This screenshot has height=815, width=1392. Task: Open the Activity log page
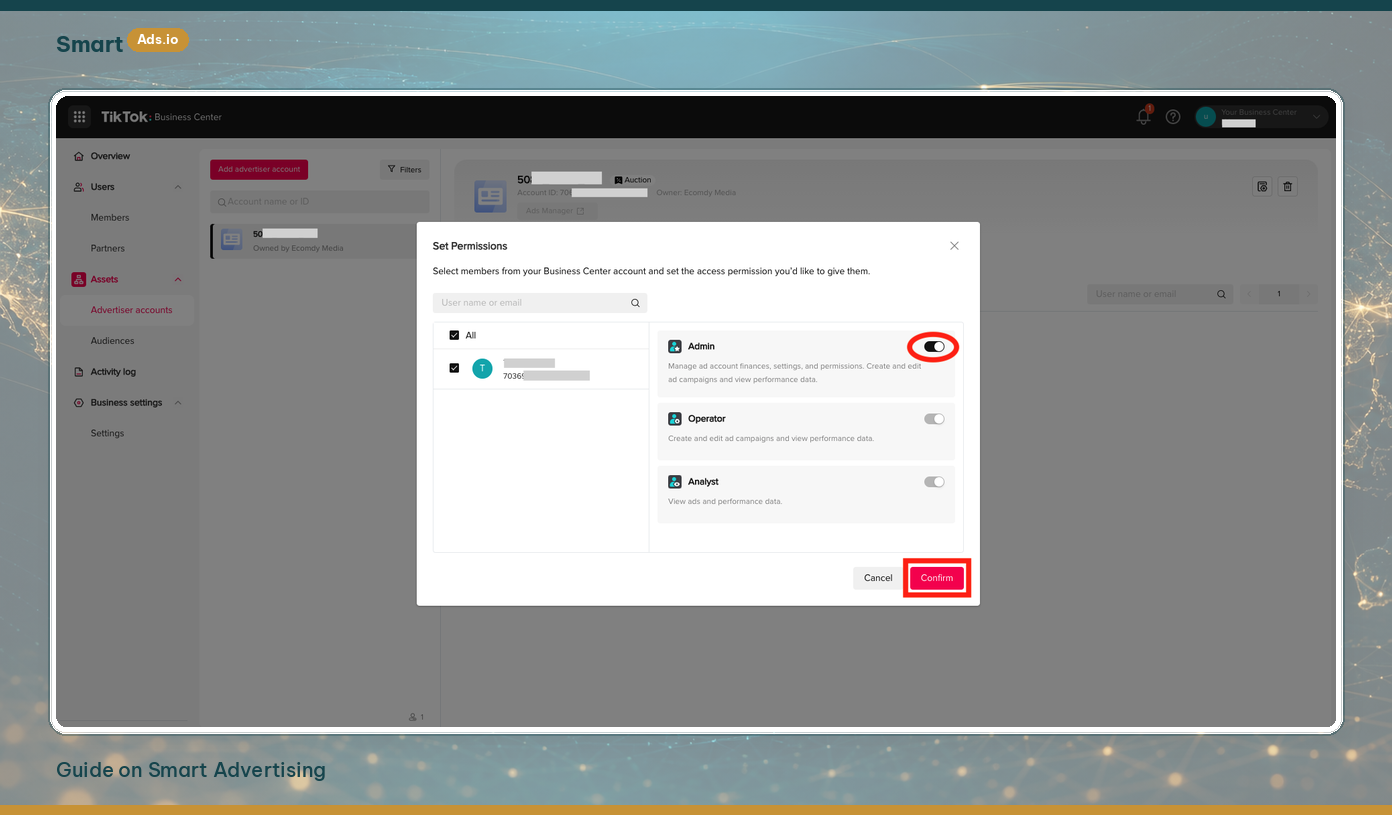[113, 372]
